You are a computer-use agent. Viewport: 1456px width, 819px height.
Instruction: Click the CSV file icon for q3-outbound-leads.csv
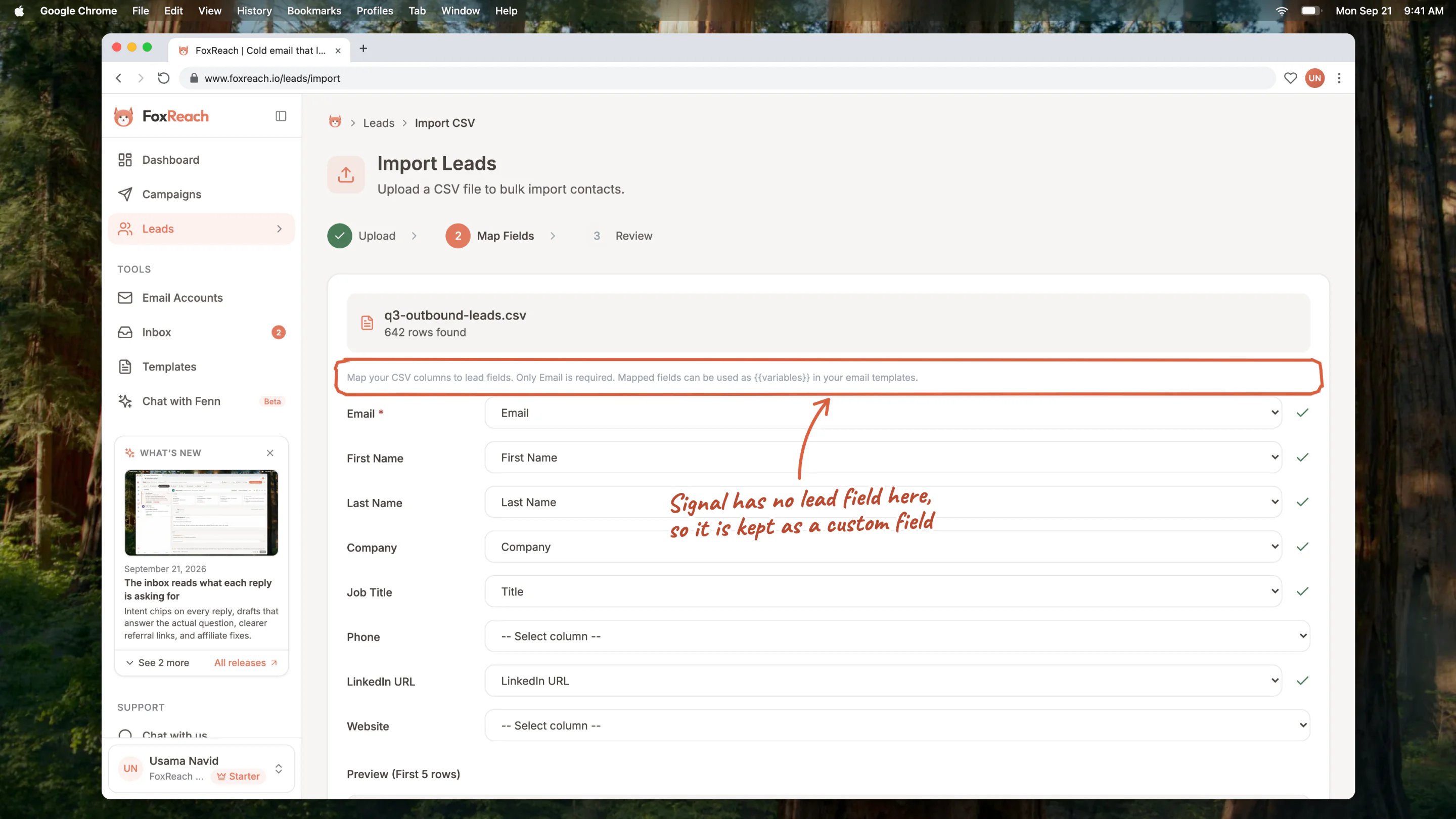(x=367, y=323)
